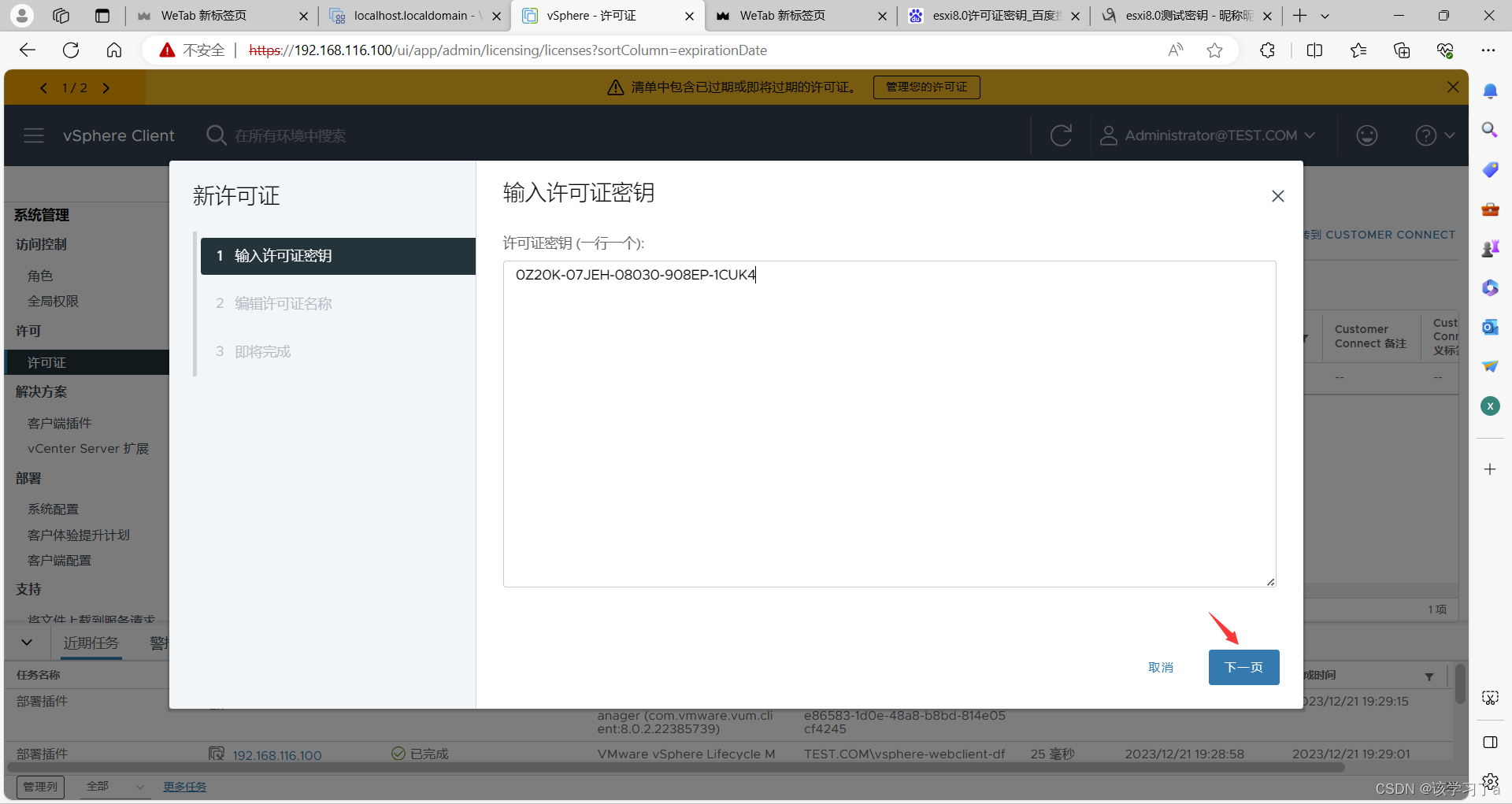Open tab search dropdown arrow
The height and width of the screenshot is (804, 1512).
[x=1325, y=16]
